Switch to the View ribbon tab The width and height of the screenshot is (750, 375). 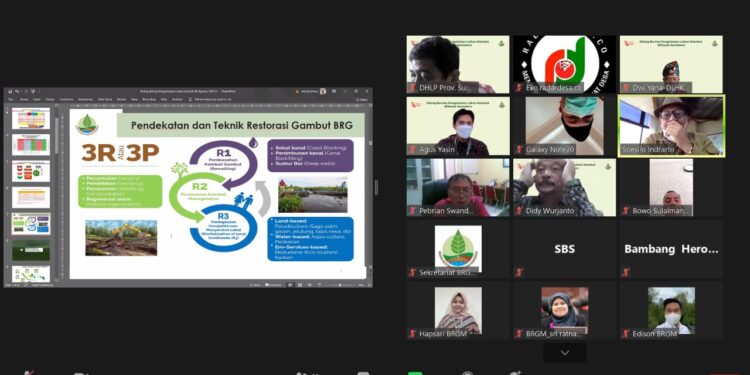(133, 99)
